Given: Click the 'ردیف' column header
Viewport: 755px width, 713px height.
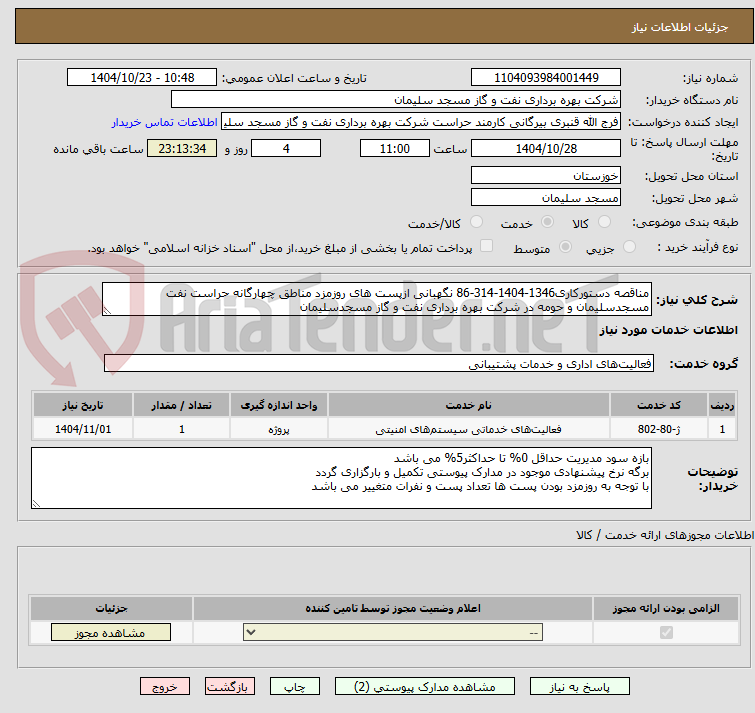Looking at the screenshot, I should pos(722,405).
